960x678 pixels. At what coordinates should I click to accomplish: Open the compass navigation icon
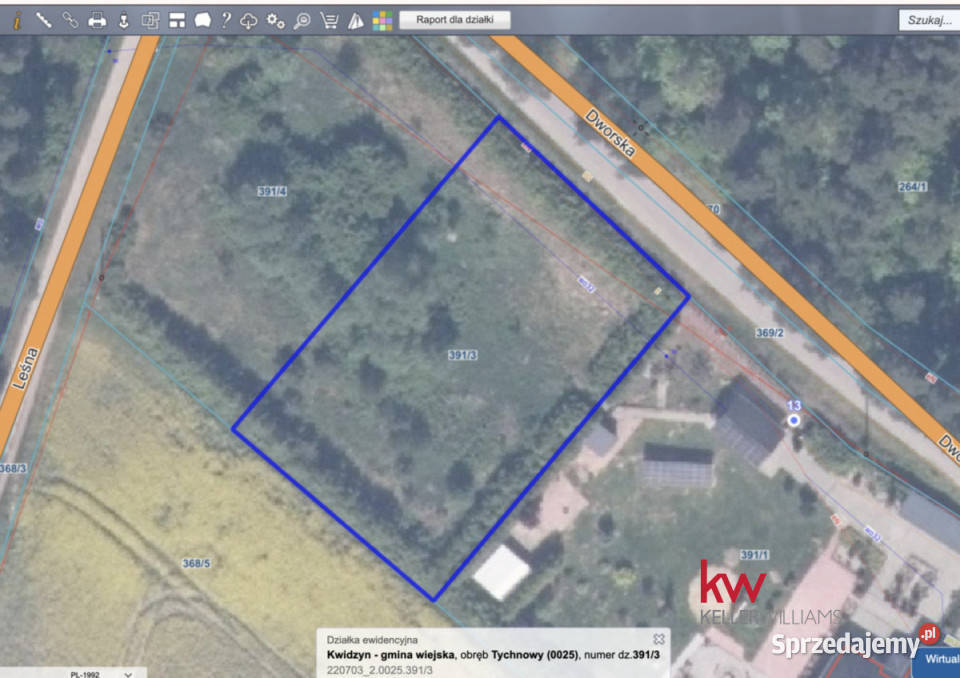(x=358, y=17)
